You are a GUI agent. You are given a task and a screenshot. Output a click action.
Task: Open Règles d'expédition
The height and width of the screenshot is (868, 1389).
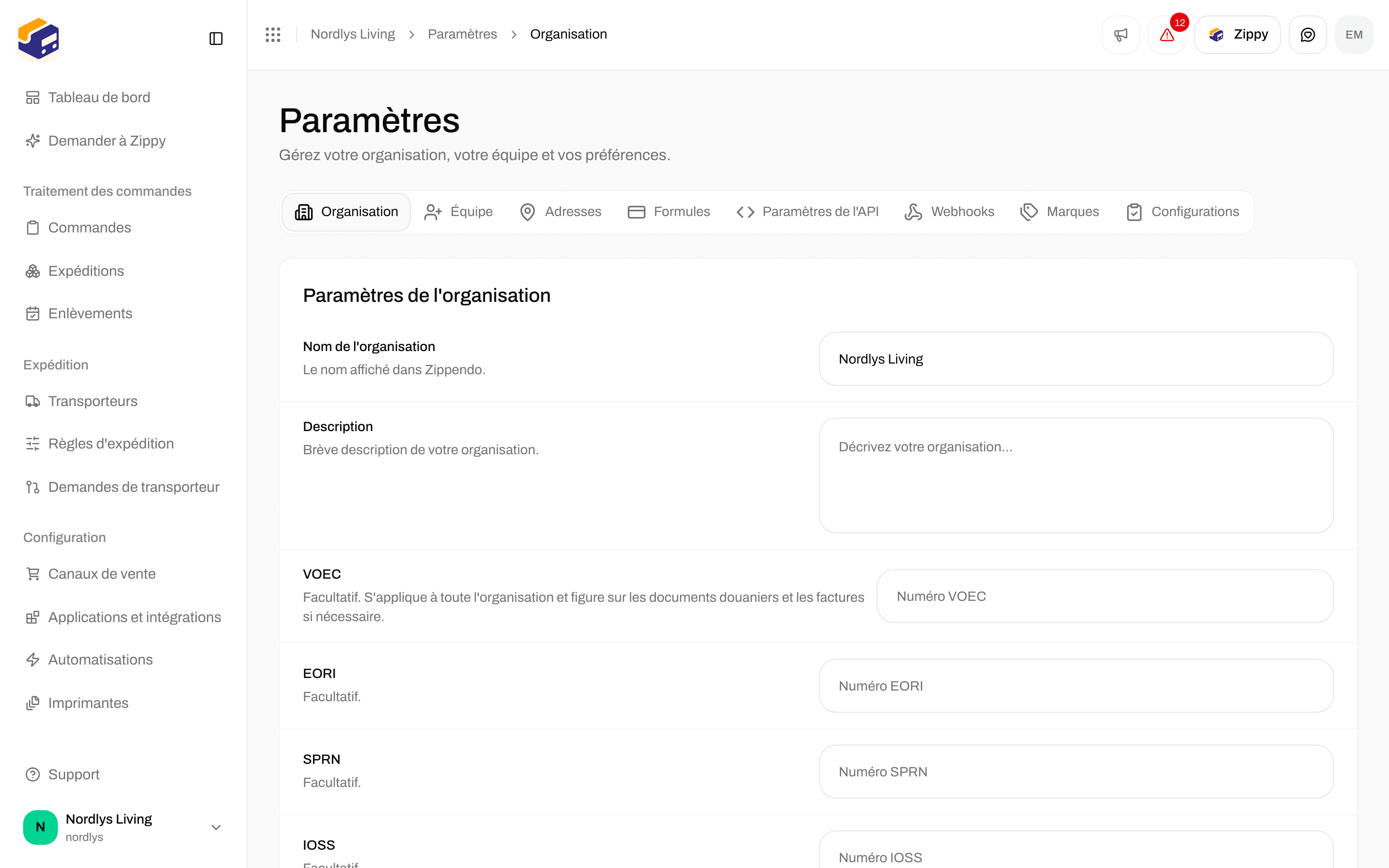(123, 444)
